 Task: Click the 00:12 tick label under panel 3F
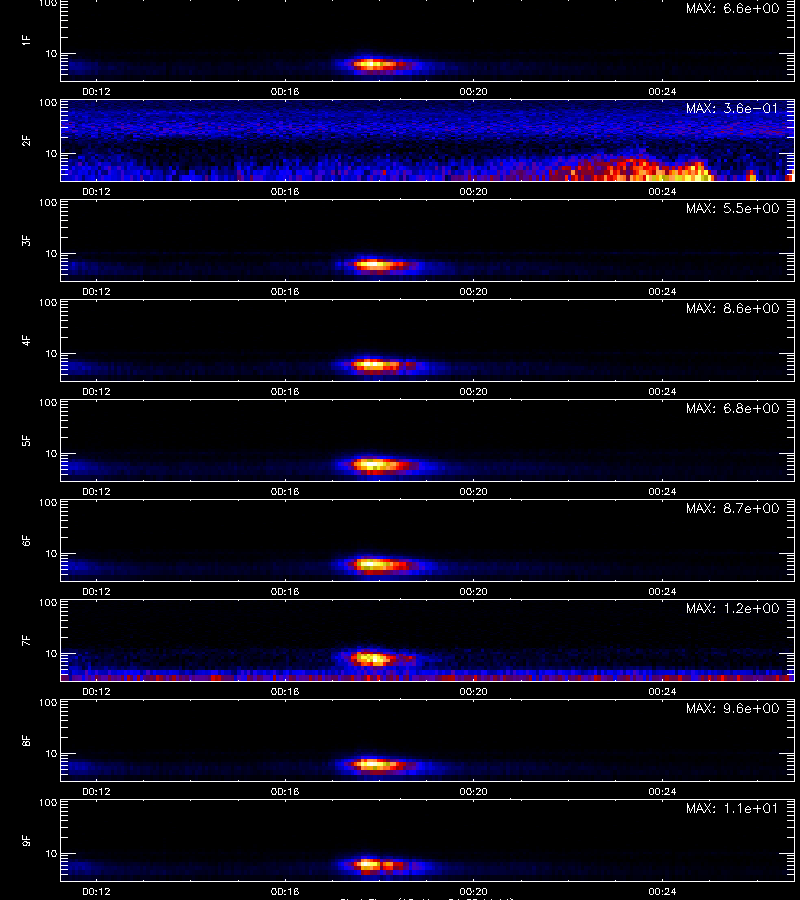pos(96,292)
